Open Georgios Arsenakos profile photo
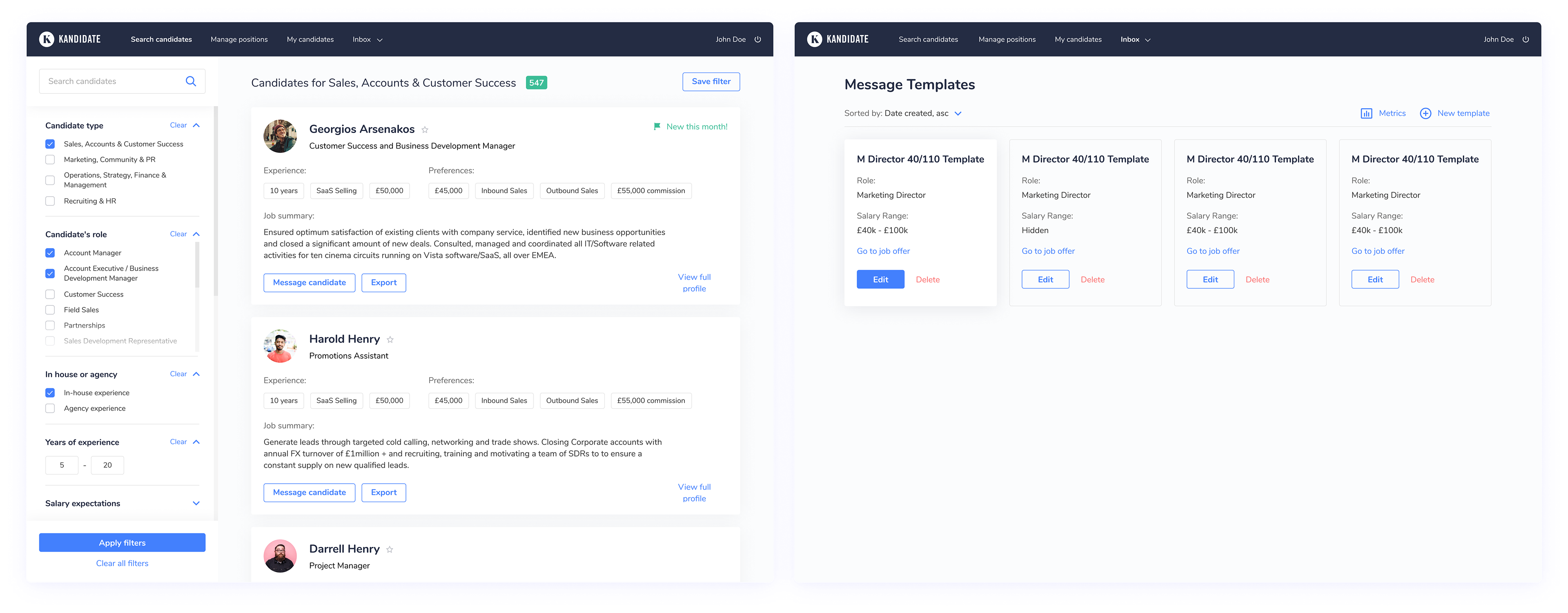1568x613 pixels. tap(280, 136)
